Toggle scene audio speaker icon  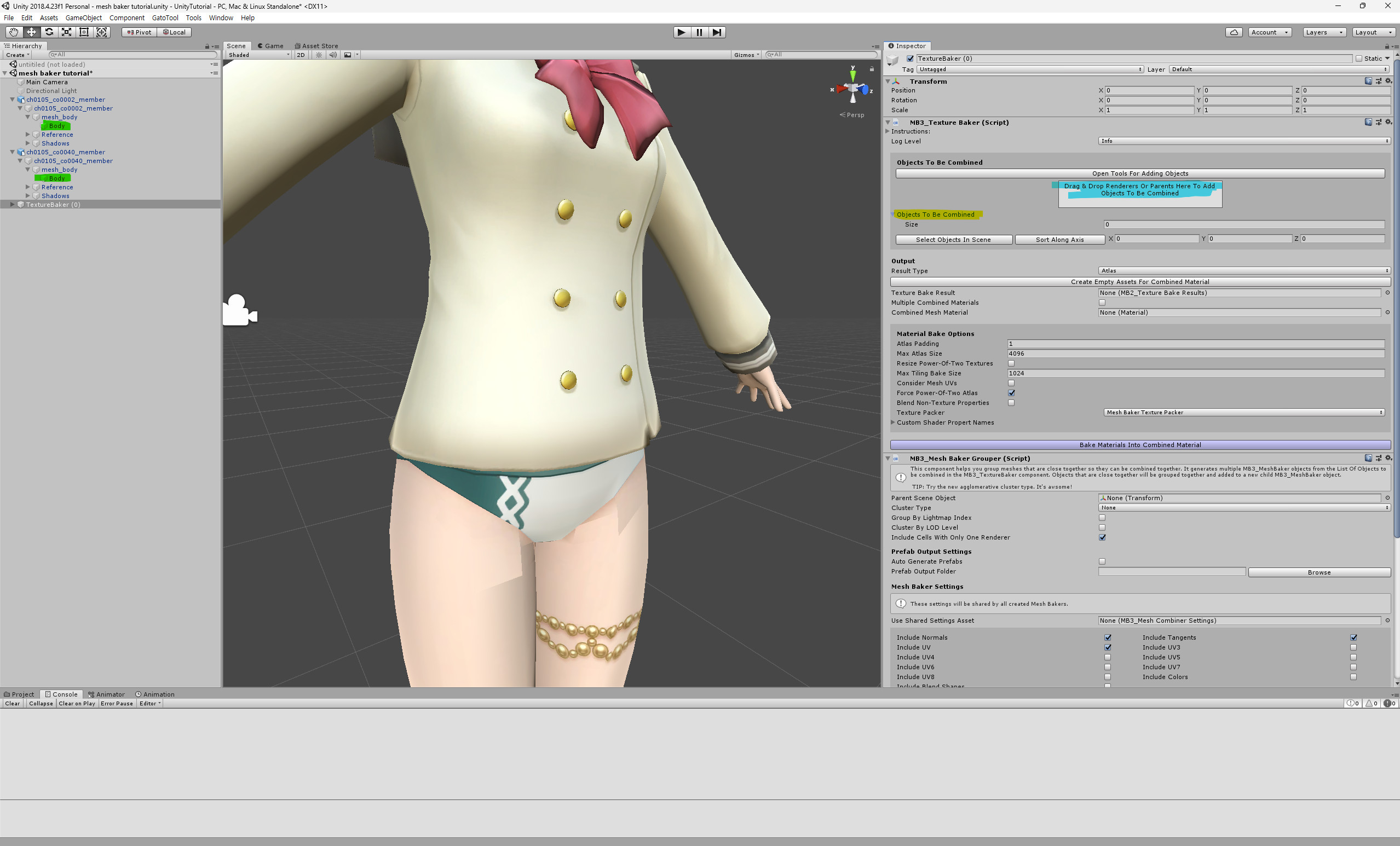point(333,55)
